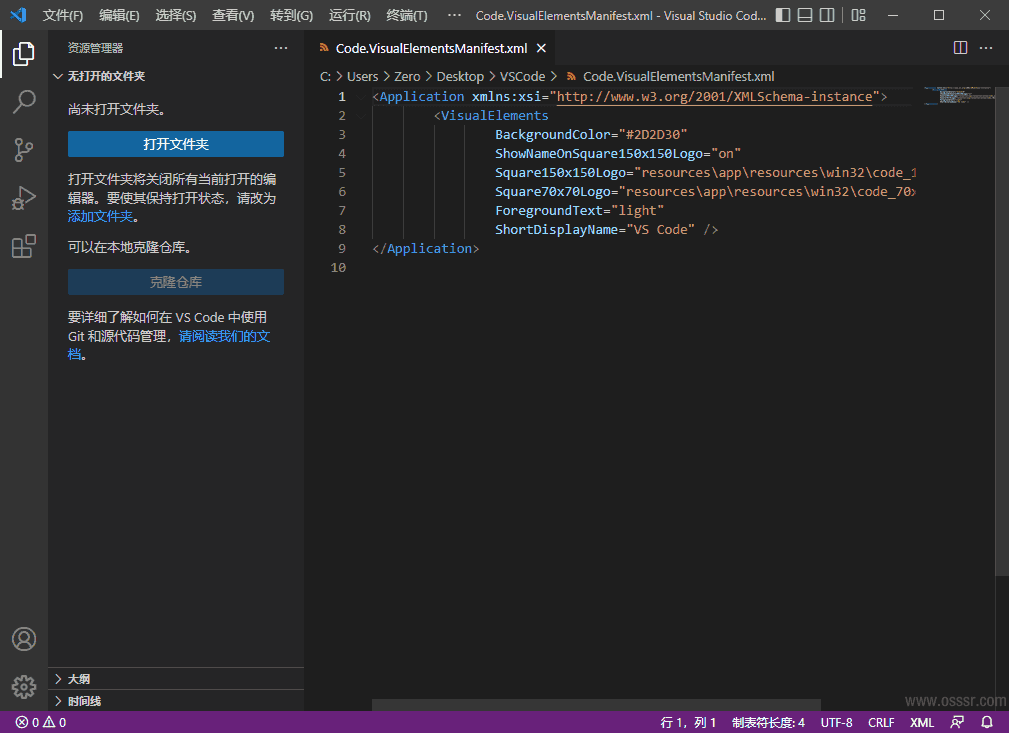Select the file name breadcrumb segment
Viewport: 1009px width, 733px height.
pyautogui.click(x=678, y=77)
